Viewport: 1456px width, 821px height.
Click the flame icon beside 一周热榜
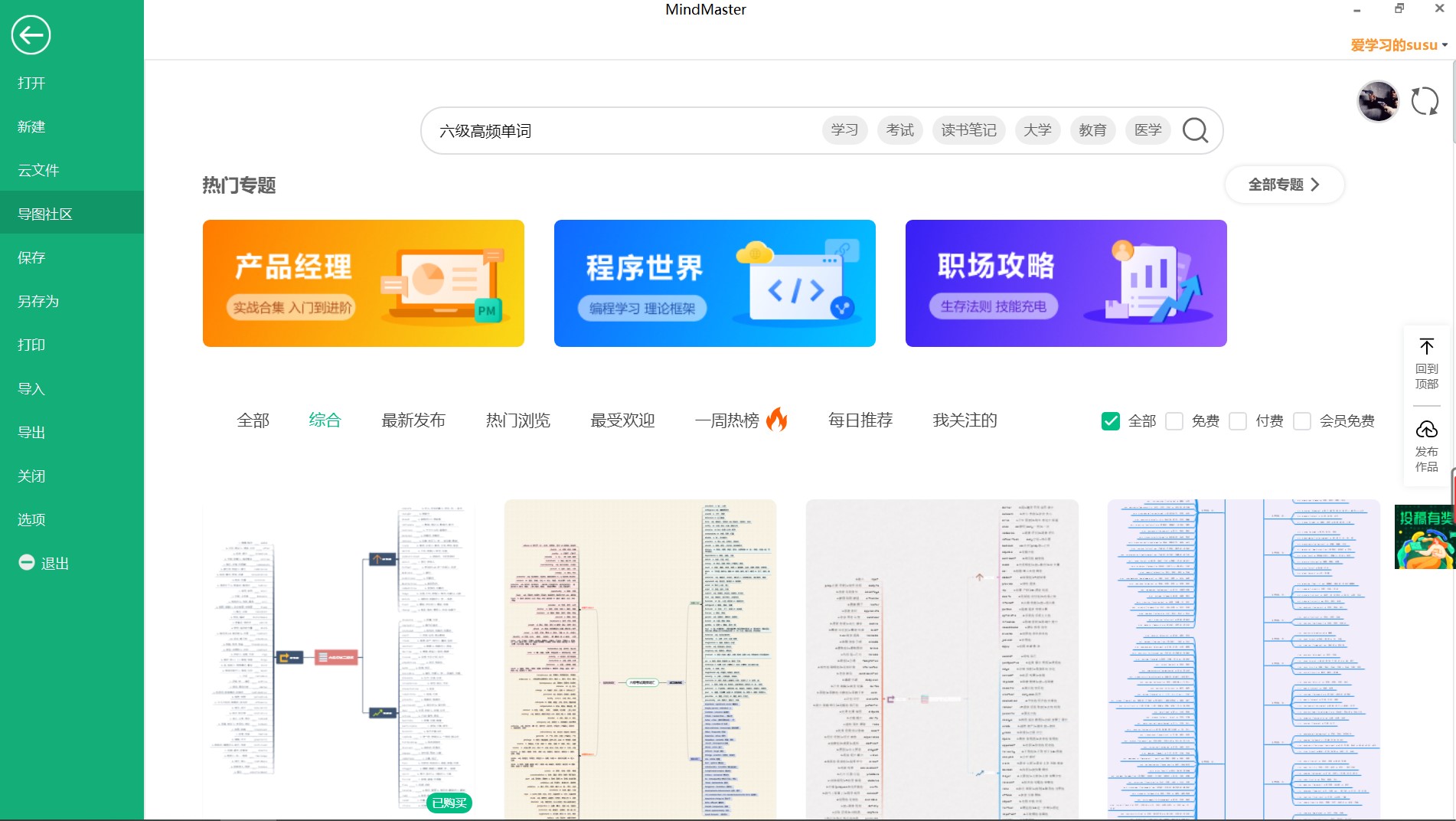point(777,419)
